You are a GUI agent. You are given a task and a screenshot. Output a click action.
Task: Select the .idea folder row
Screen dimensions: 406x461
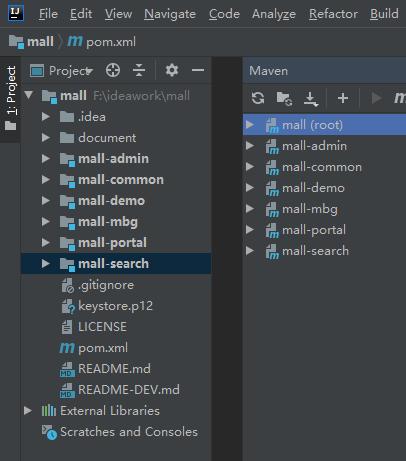[116, 117]
